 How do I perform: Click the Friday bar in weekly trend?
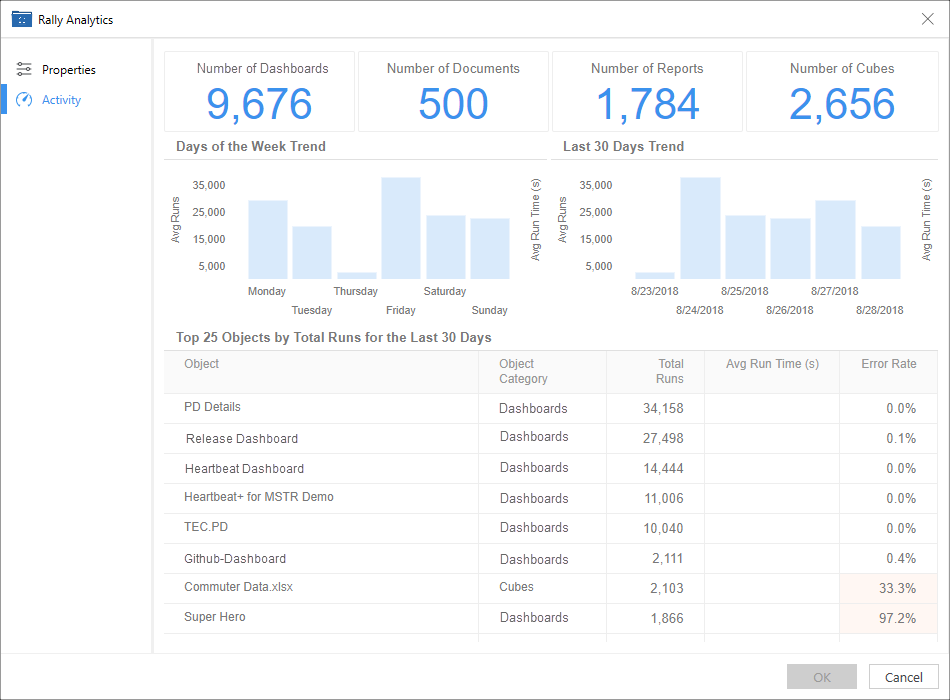[401, 229]
